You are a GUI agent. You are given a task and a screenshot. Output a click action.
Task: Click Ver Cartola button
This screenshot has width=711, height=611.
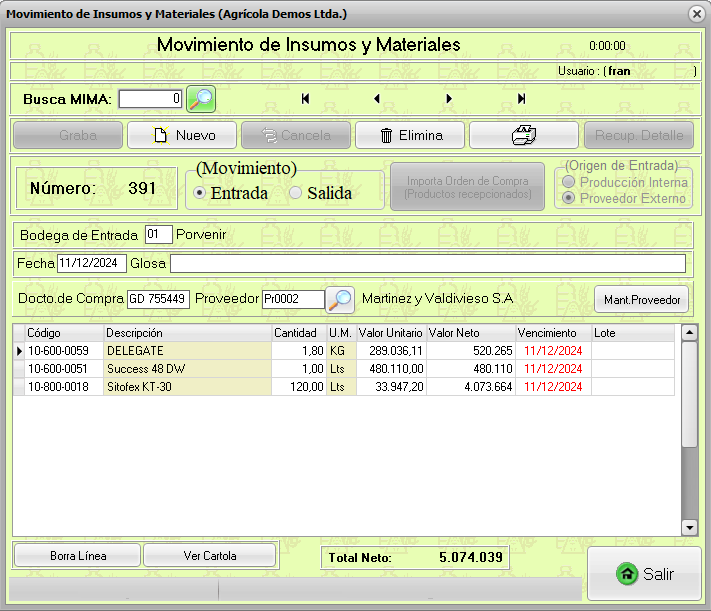point(209,556)
